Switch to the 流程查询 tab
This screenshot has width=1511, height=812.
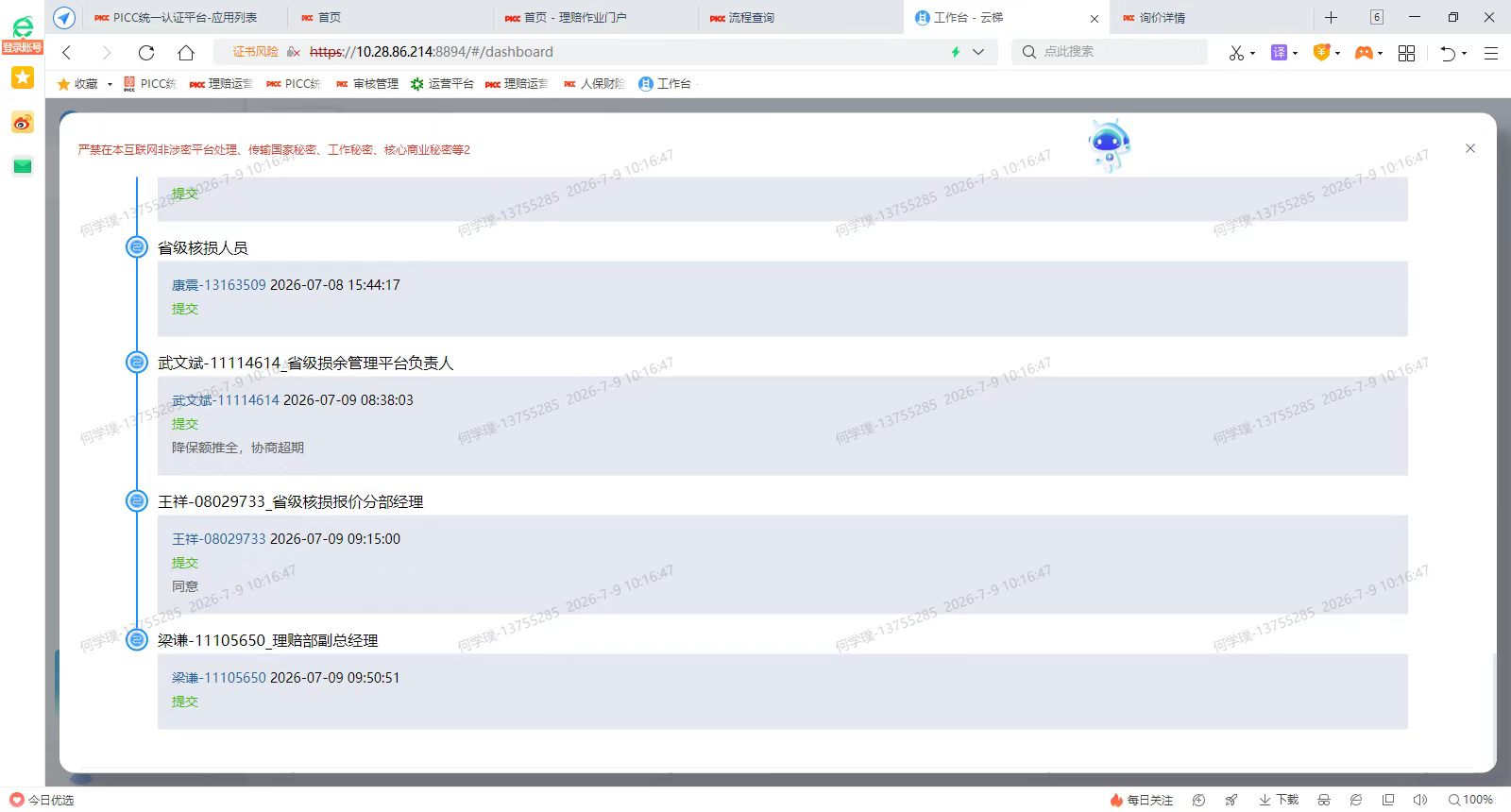[751, 17]
